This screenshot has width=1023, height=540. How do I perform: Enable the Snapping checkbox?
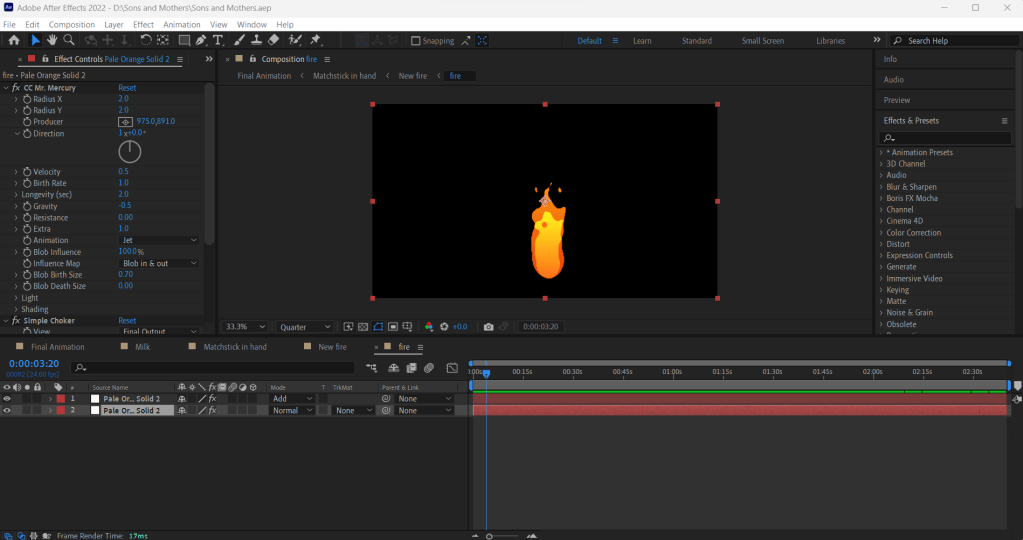tap(416, 41)
